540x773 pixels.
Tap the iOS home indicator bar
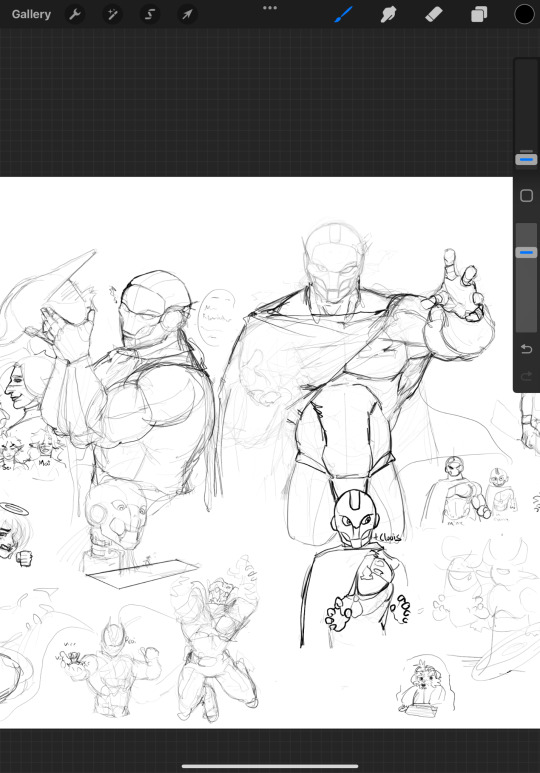tap(270, 766)
